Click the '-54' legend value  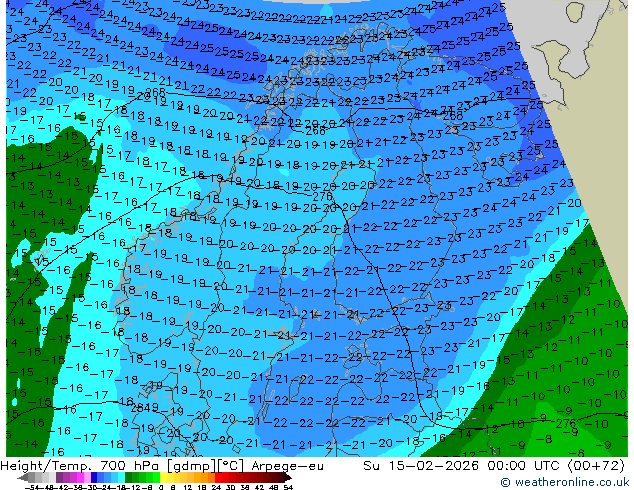[x=32, y=487]
